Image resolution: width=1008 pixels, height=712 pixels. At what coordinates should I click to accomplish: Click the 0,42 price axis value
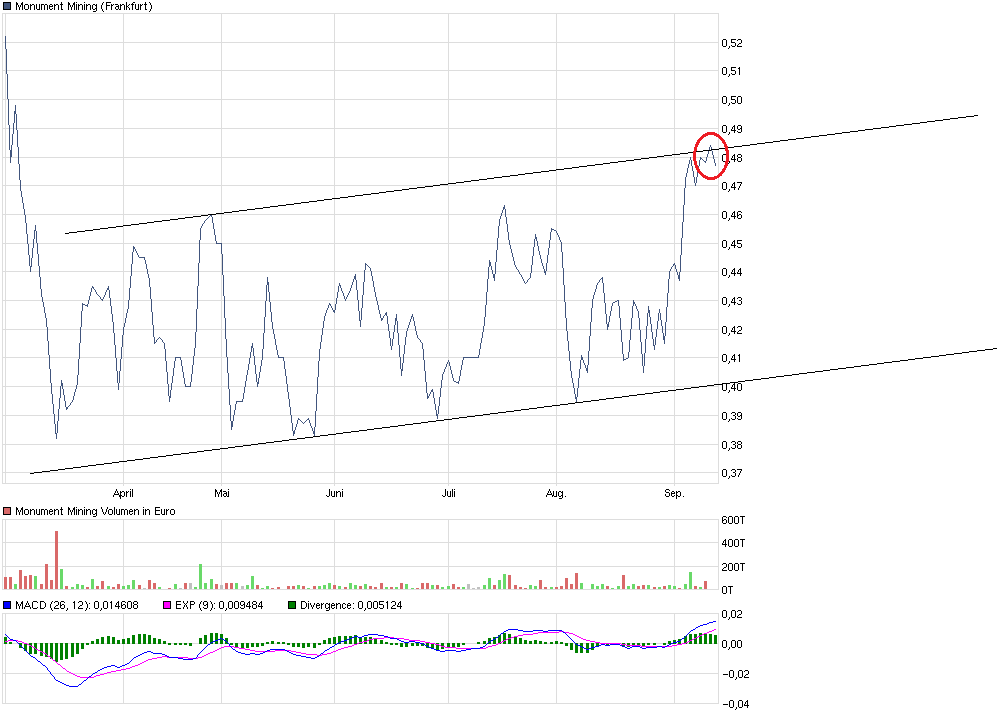tap(732, 330)
